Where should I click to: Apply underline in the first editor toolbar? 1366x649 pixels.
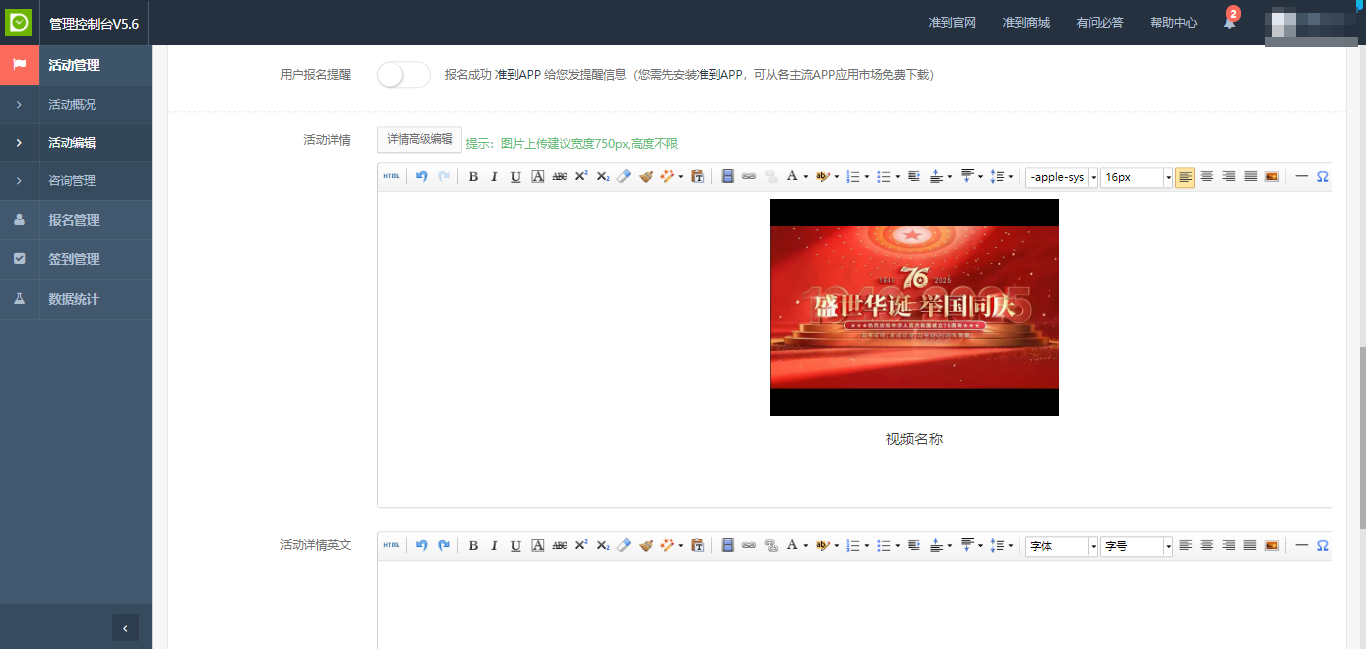pos(516,177)
